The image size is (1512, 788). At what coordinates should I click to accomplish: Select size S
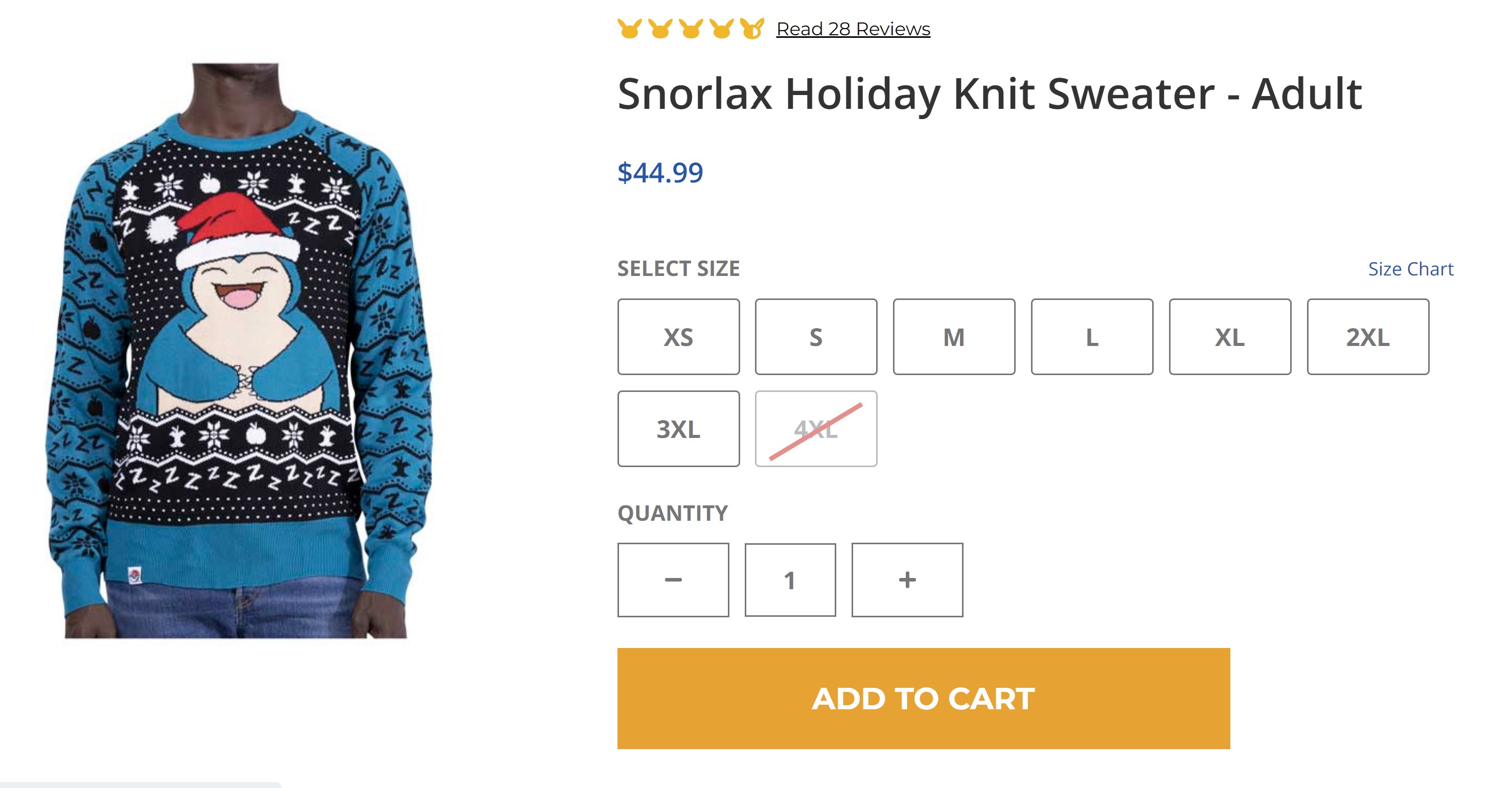point(816,337)
